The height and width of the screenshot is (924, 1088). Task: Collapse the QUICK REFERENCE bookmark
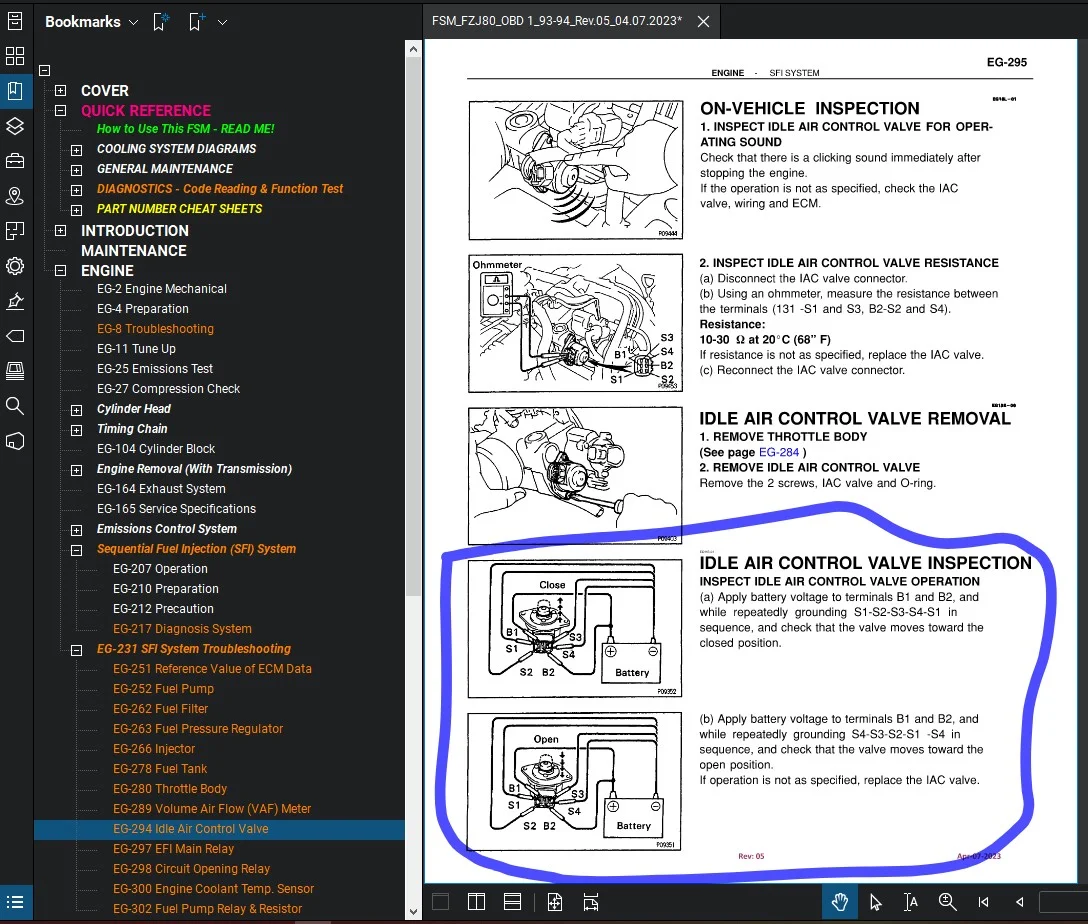pos(60,111)
